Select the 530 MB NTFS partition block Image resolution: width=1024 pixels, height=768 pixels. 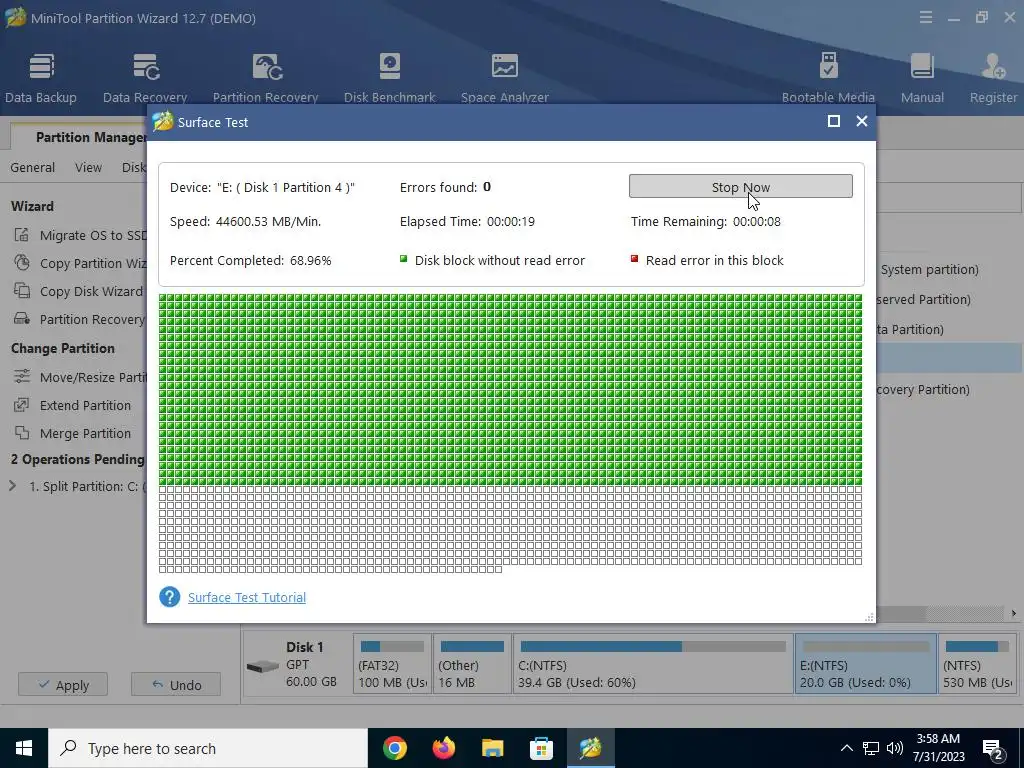tap(978, 663)
